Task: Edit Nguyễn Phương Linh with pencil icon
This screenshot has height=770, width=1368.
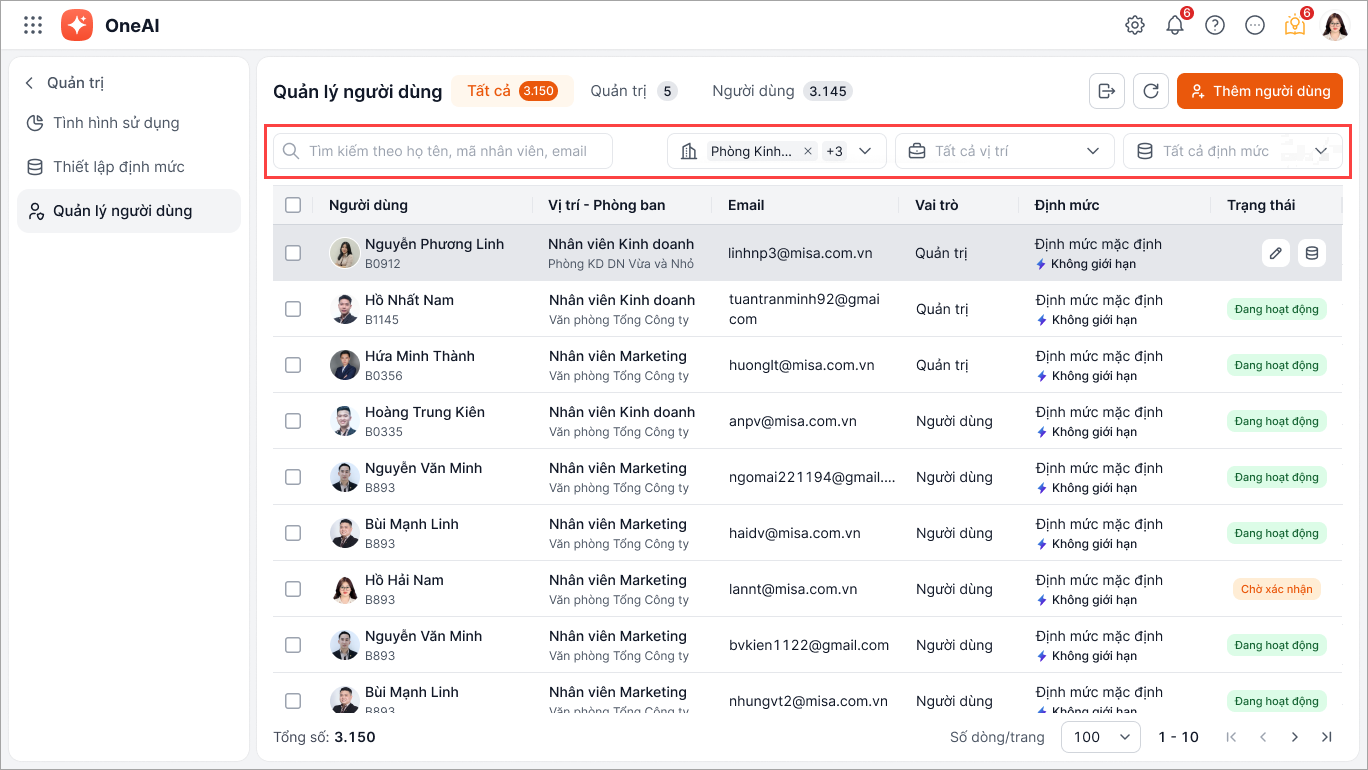Action: point(1275,253)
